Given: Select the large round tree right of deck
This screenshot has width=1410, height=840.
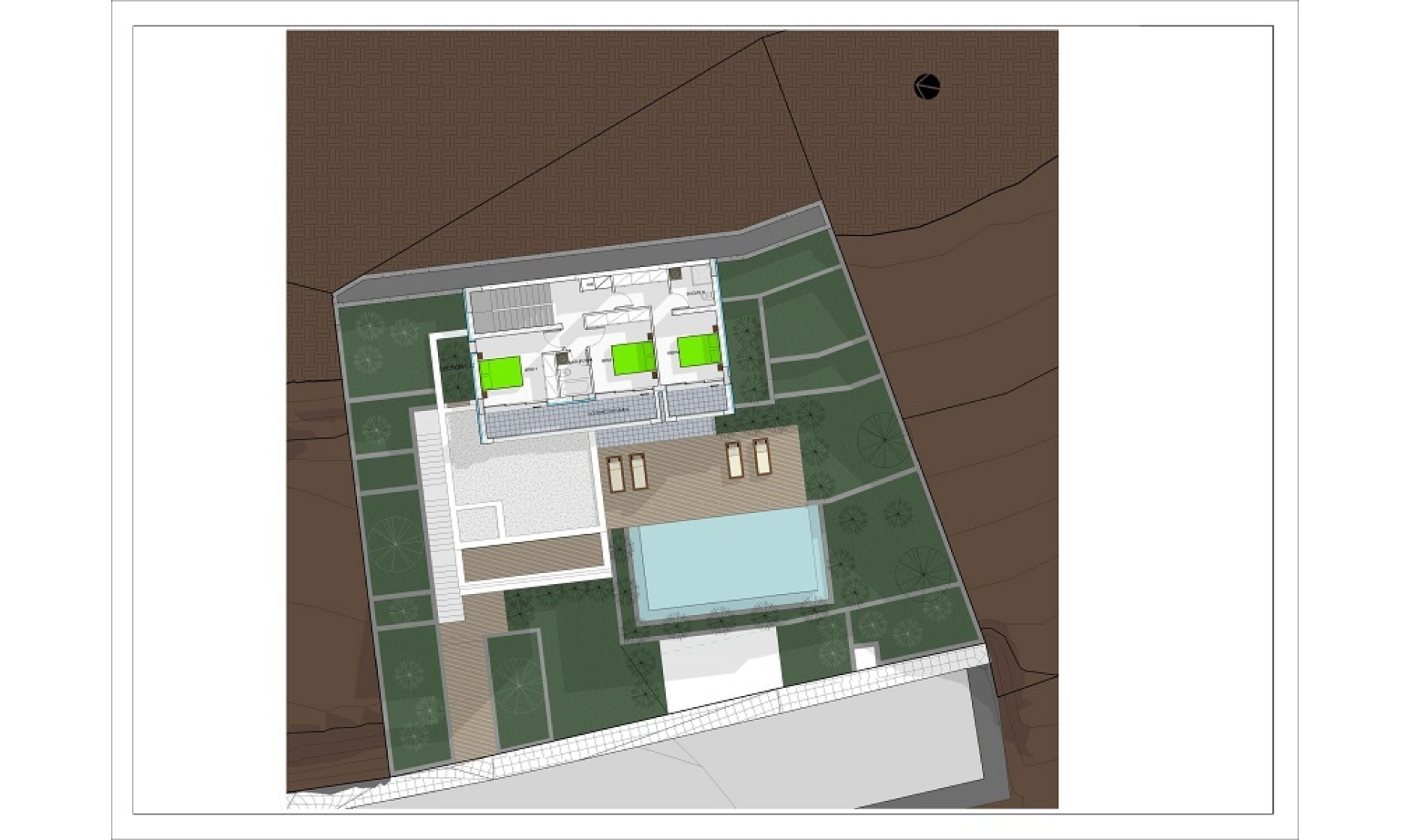Looking at the screenshot, I should point(883,439).
